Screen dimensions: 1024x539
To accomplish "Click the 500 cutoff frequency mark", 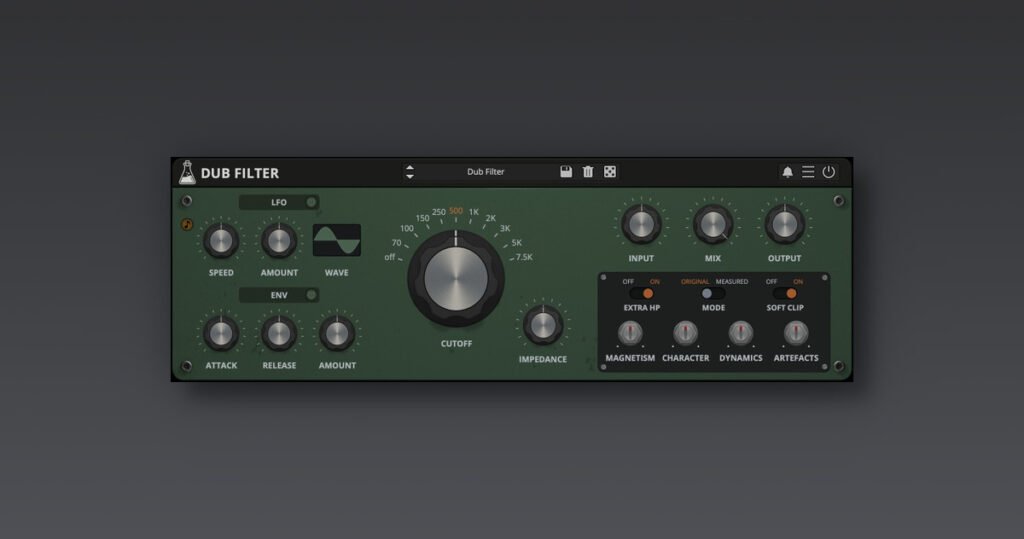I will [x=456, y=211].
